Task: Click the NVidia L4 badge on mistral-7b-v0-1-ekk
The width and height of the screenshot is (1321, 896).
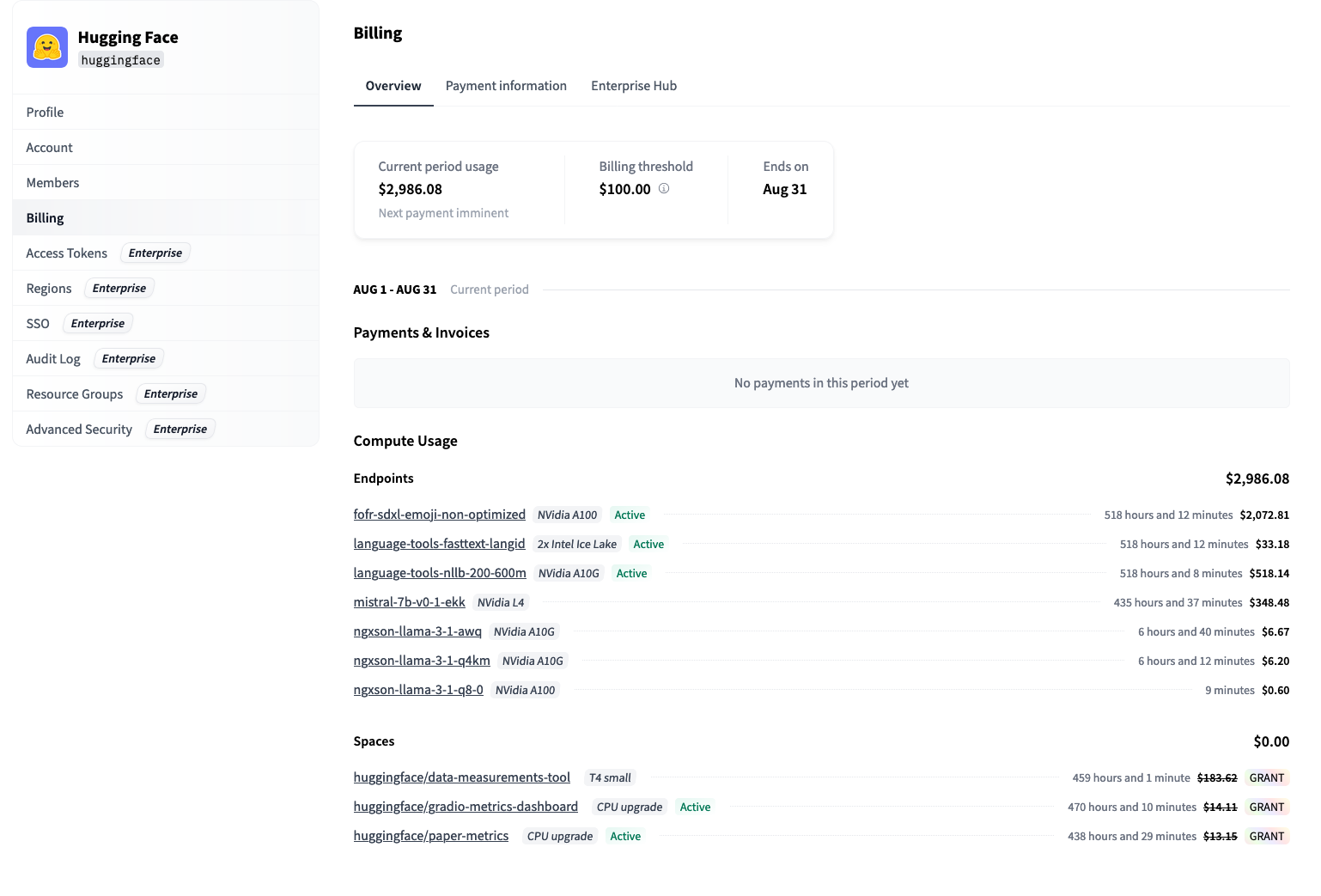Action: click(x=501, y=602)
